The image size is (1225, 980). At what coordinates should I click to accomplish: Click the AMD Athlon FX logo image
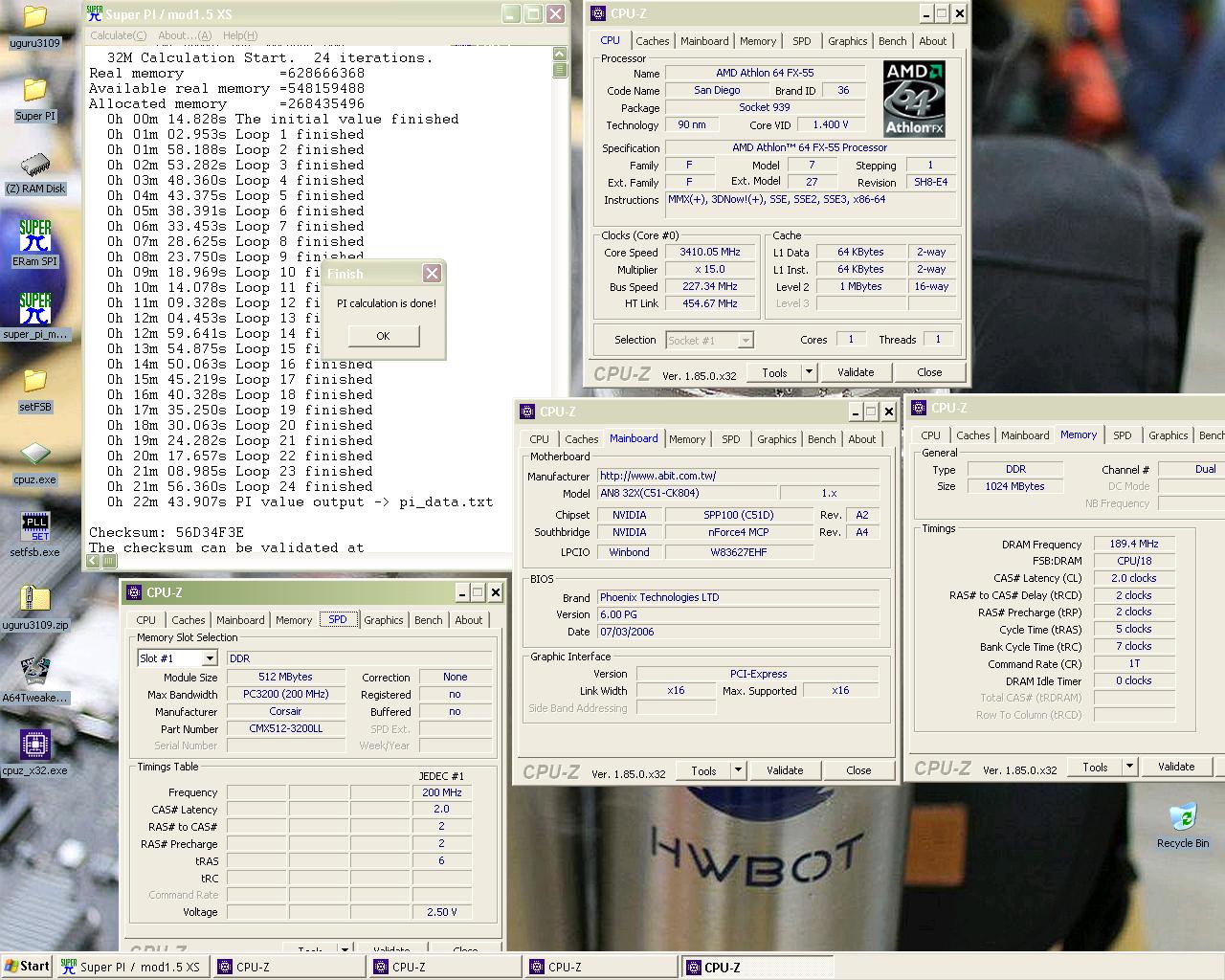914,99
